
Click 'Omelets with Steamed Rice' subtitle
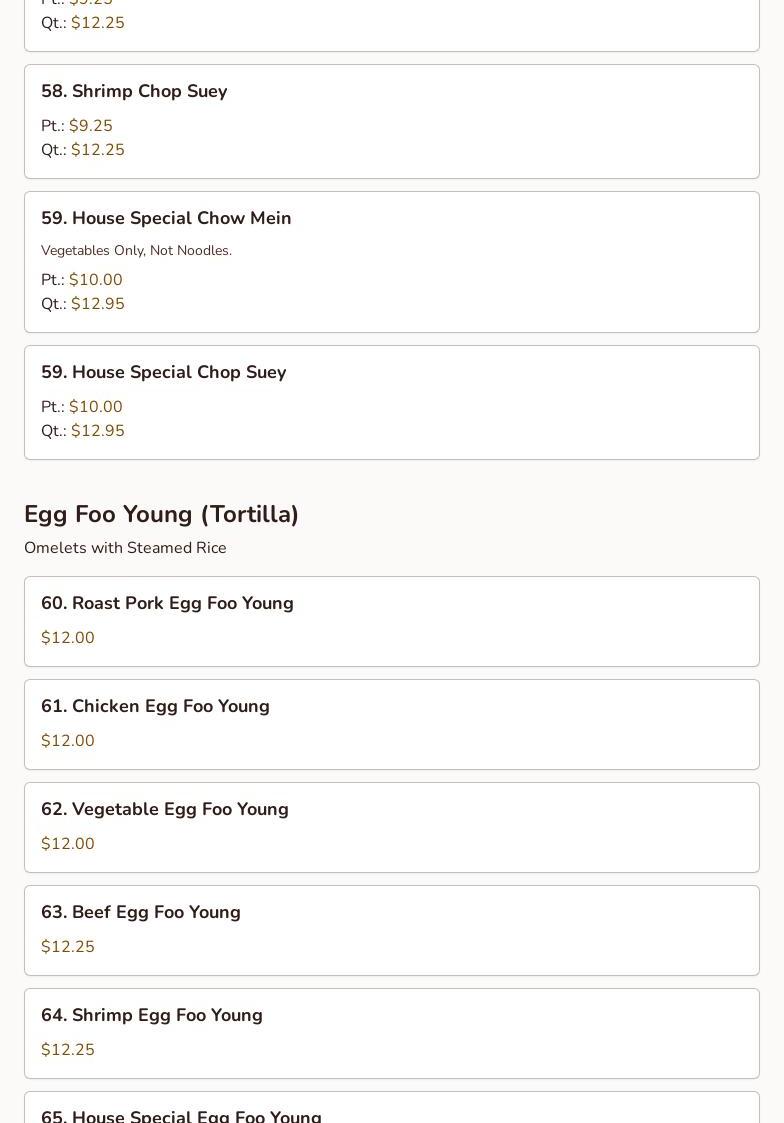click(x=125, y=548)
